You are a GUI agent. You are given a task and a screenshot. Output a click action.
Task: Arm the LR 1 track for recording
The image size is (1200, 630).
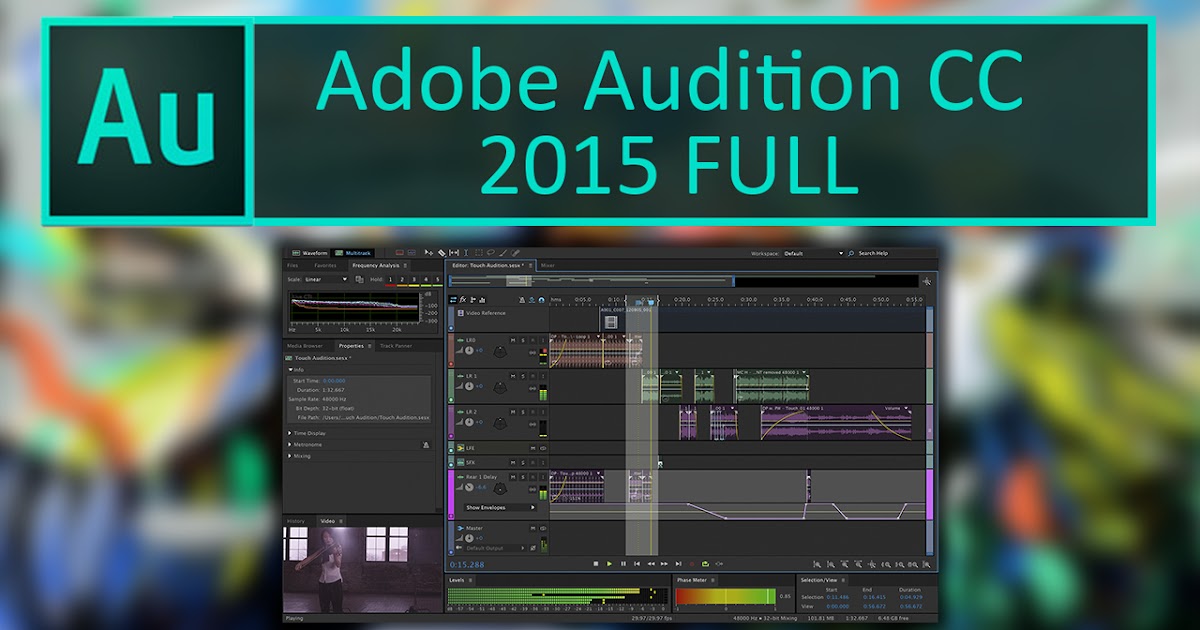click(x=531, y=375)
